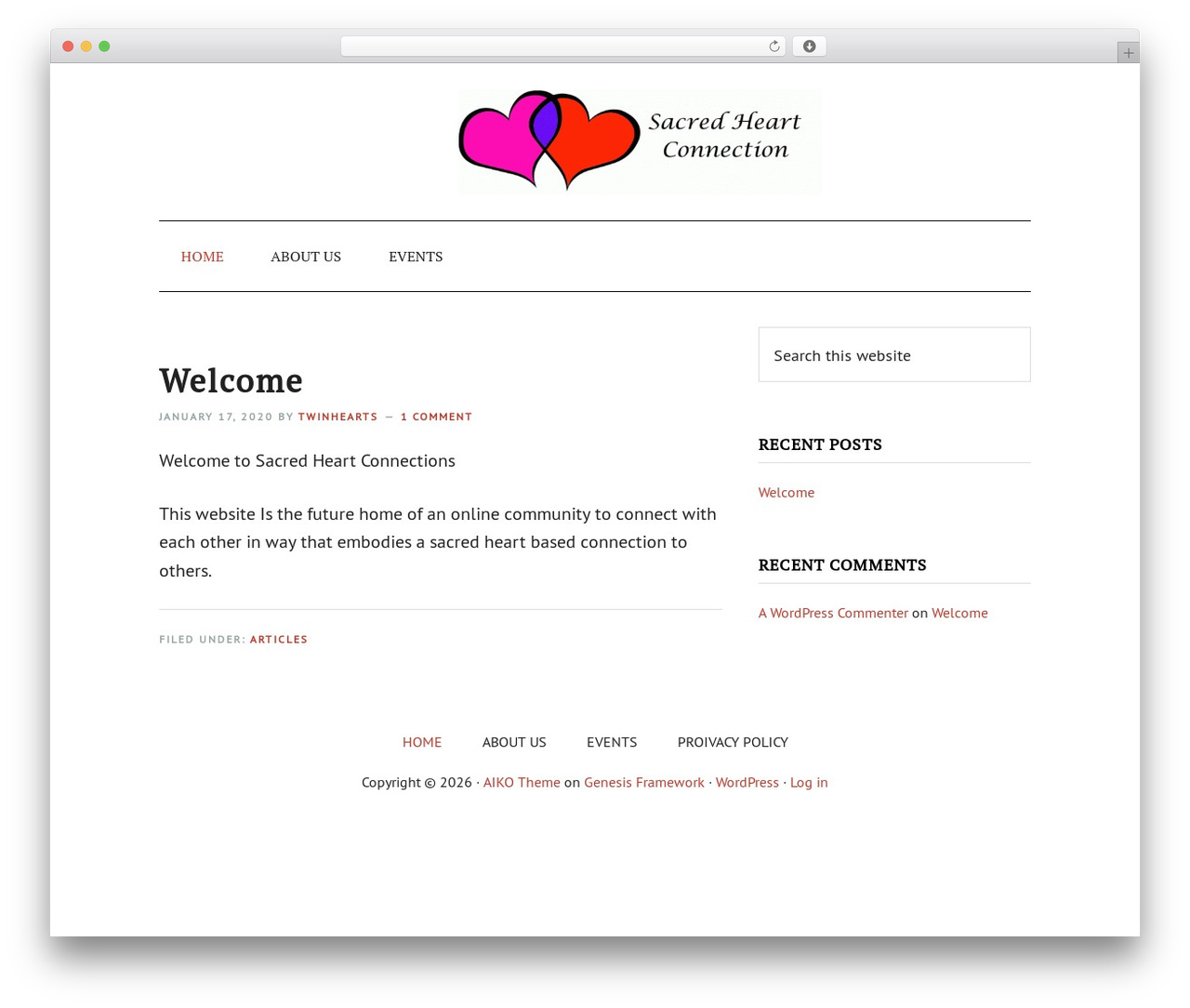Open Welcome under Recent Comments
Screen dimensions: 1190x1008
(x=959, y=613)
